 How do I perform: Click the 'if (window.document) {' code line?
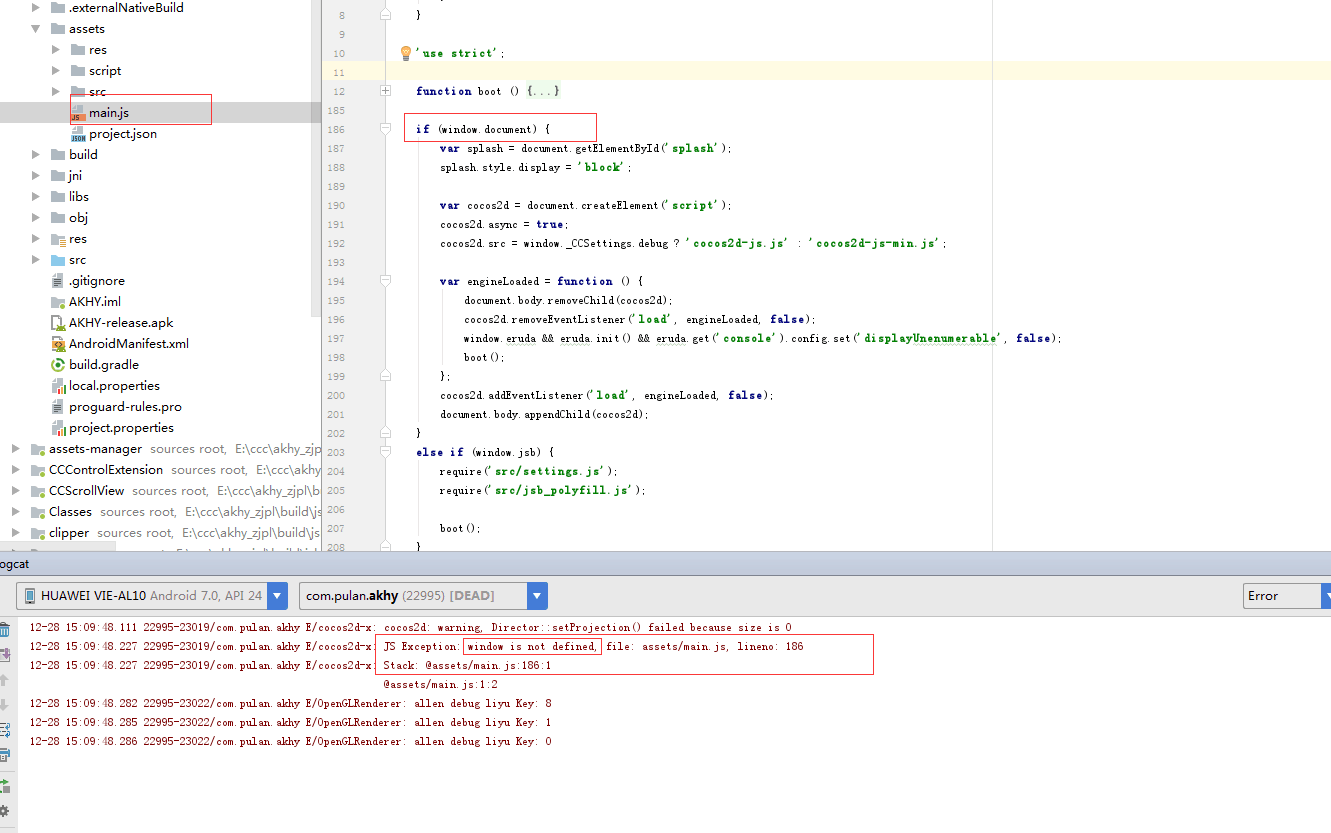483,129
